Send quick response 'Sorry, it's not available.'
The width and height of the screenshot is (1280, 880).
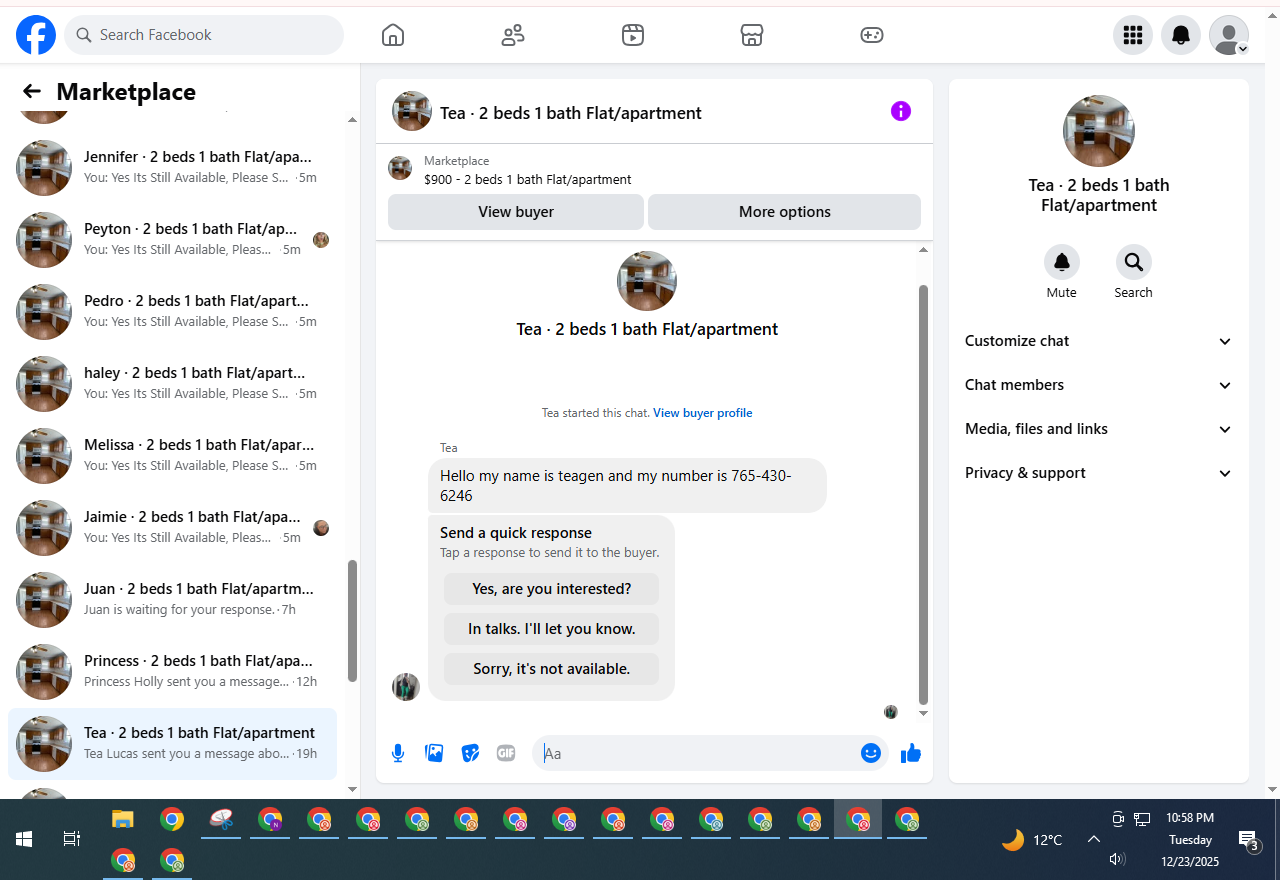point(552,669)
